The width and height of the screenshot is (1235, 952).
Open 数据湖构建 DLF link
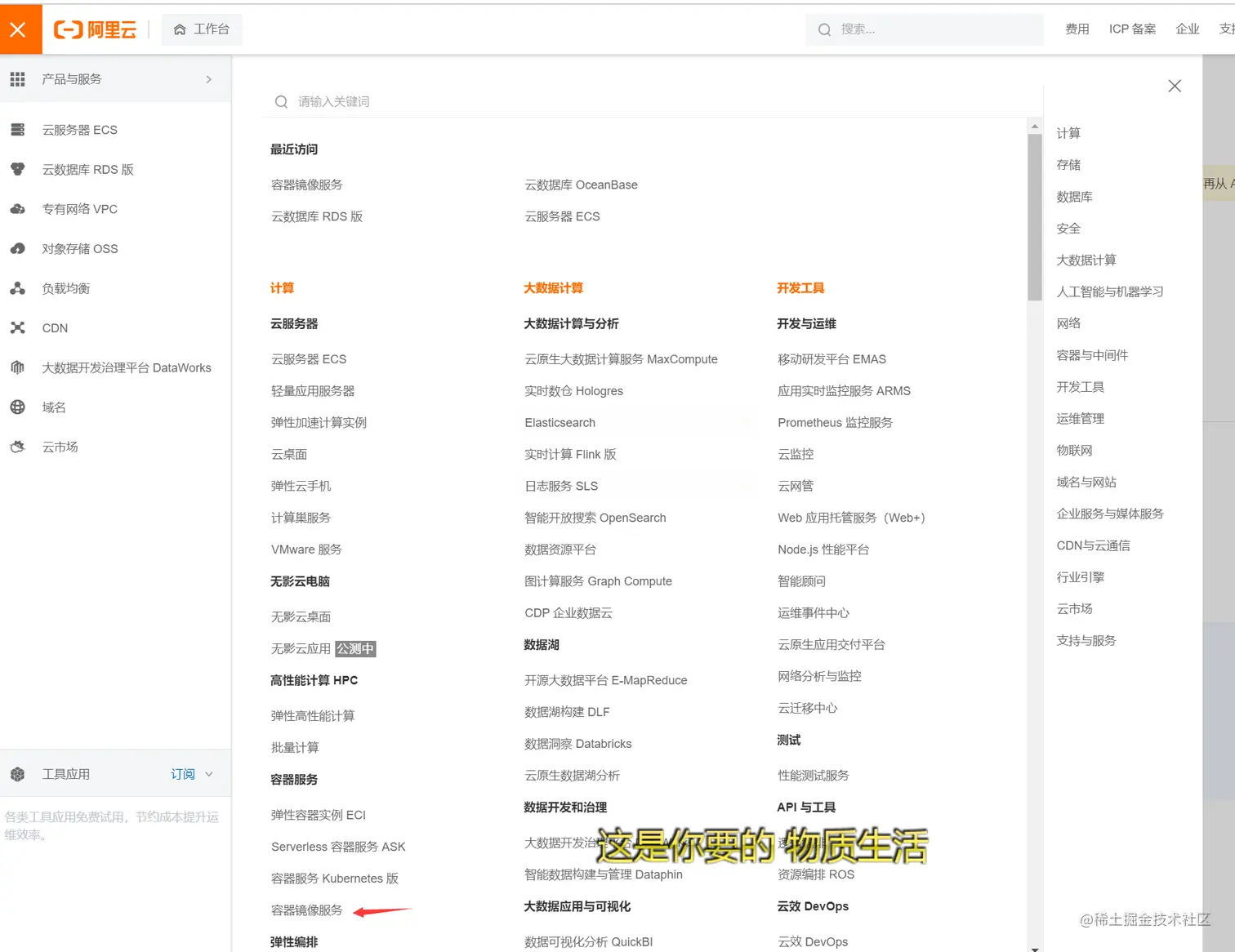point(567,712)
